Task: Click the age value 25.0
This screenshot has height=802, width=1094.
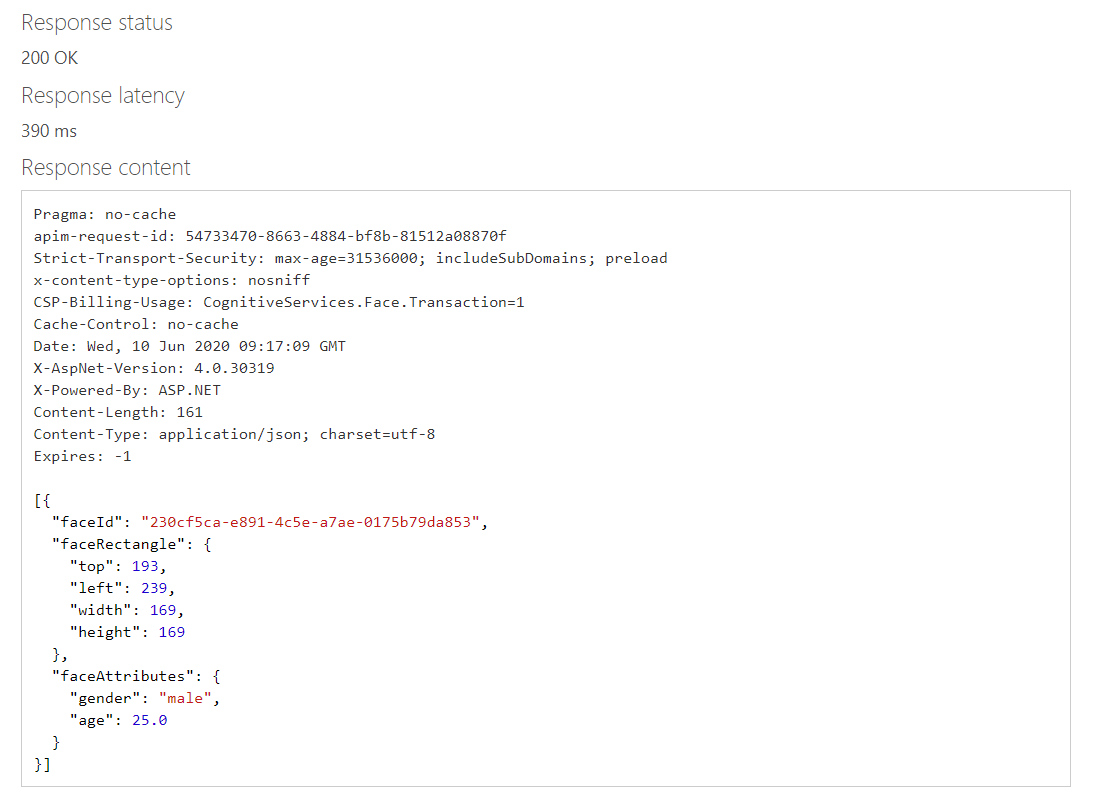Action: [149, 720]
